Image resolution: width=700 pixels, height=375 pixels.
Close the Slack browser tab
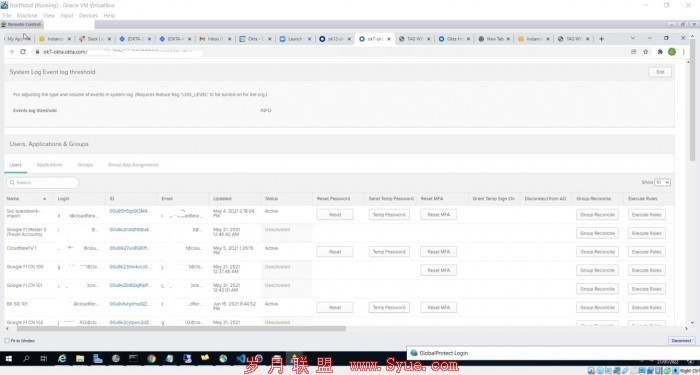pyautogui.click(x=109, y=39)
